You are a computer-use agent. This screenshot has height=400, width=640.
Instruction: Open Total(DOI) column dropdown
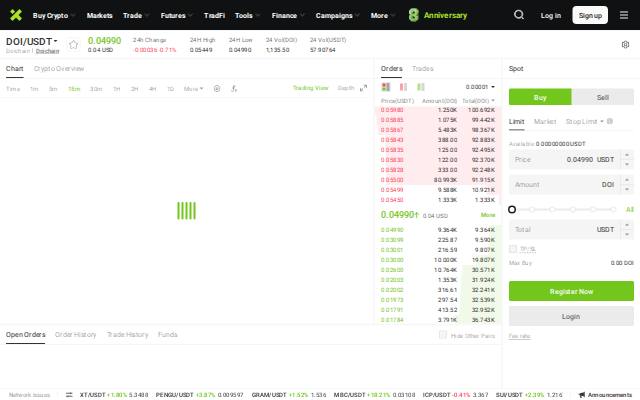[478, 100]
